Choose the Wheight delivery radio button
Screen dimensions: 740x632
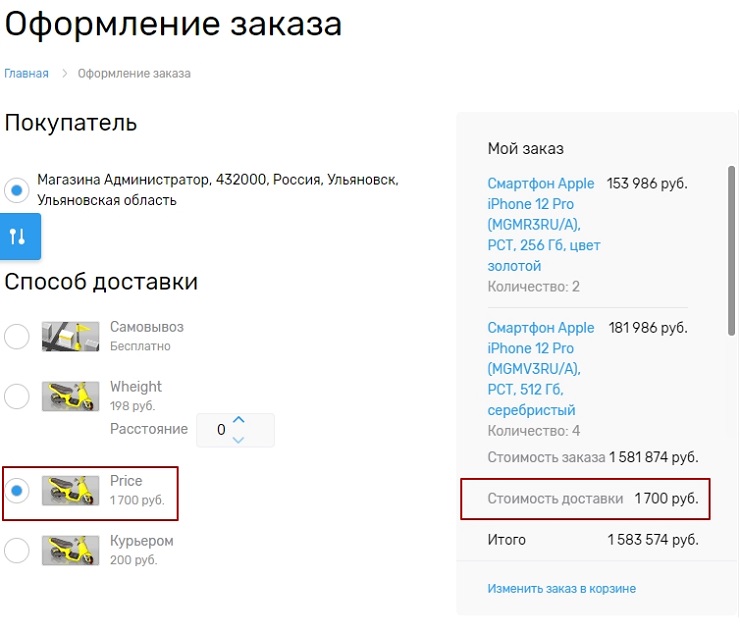pos(17,396)
